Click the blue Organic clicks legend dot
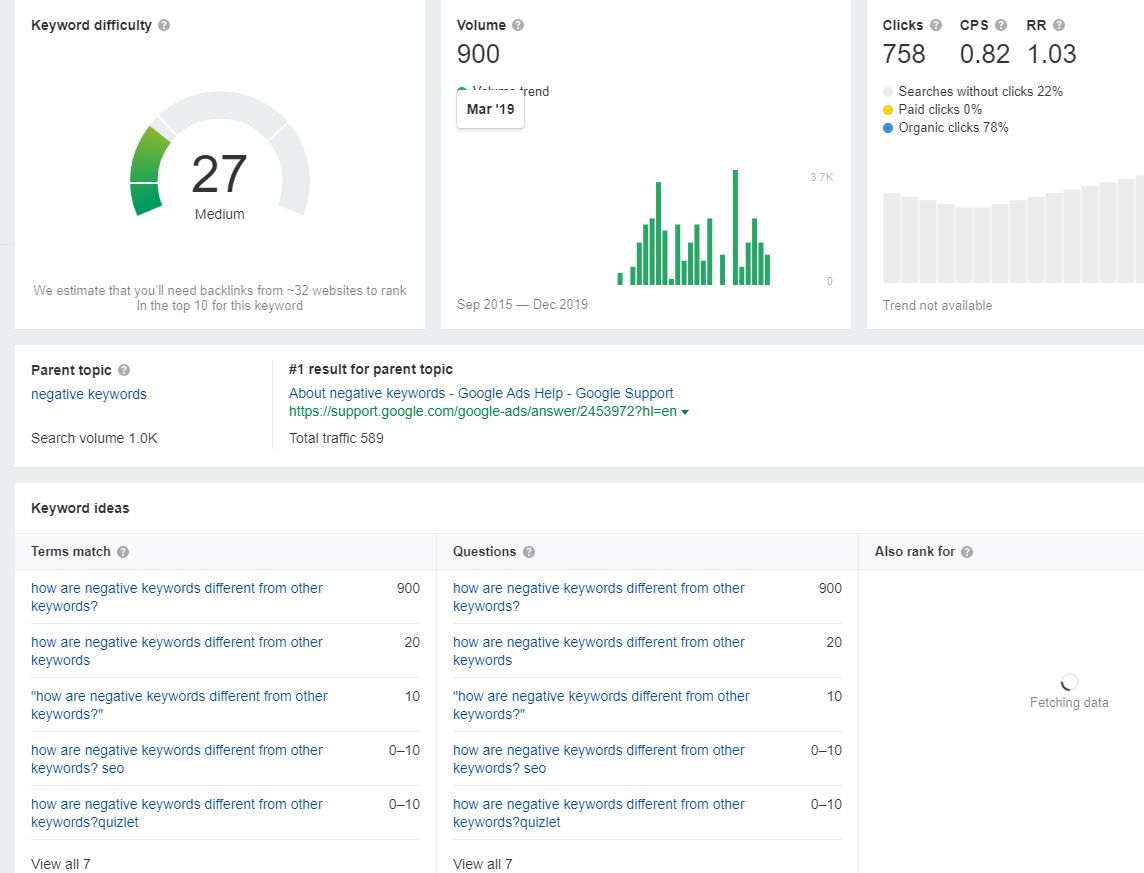Viewport: 1144px width, 873px height. [888, 128]
